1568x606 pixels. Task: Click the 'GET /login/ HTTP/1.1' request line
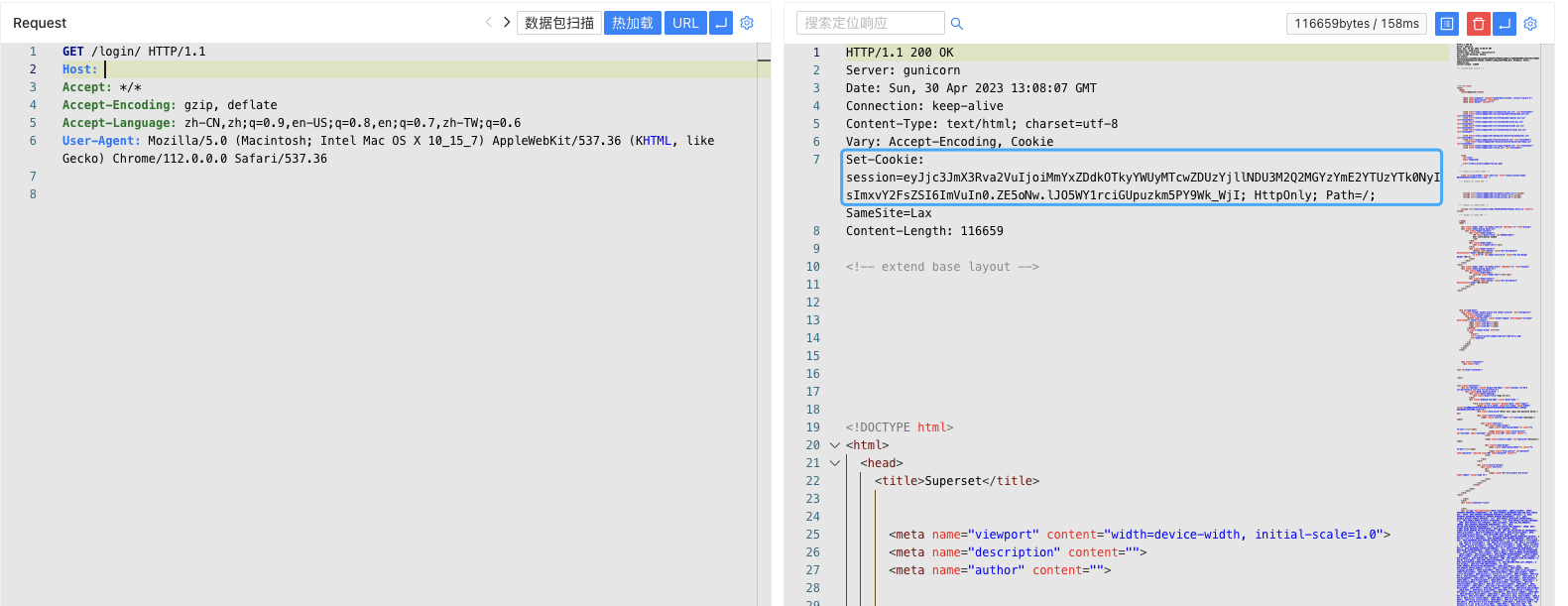coord(134,52)
